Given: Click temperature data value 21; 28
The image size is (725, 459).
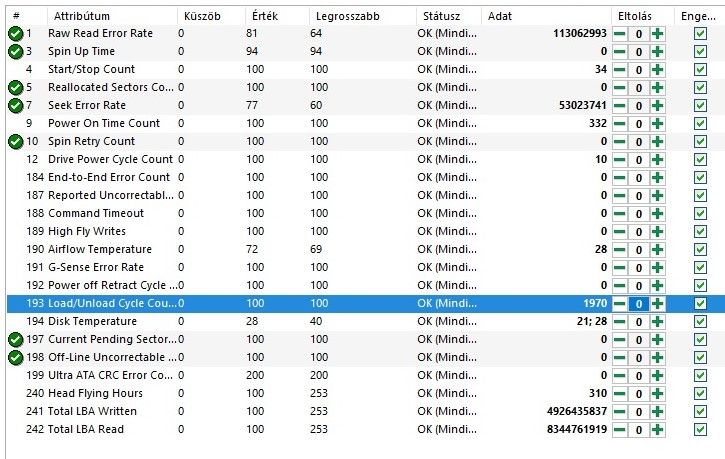Looking at the screenshot, I should 592,321.
